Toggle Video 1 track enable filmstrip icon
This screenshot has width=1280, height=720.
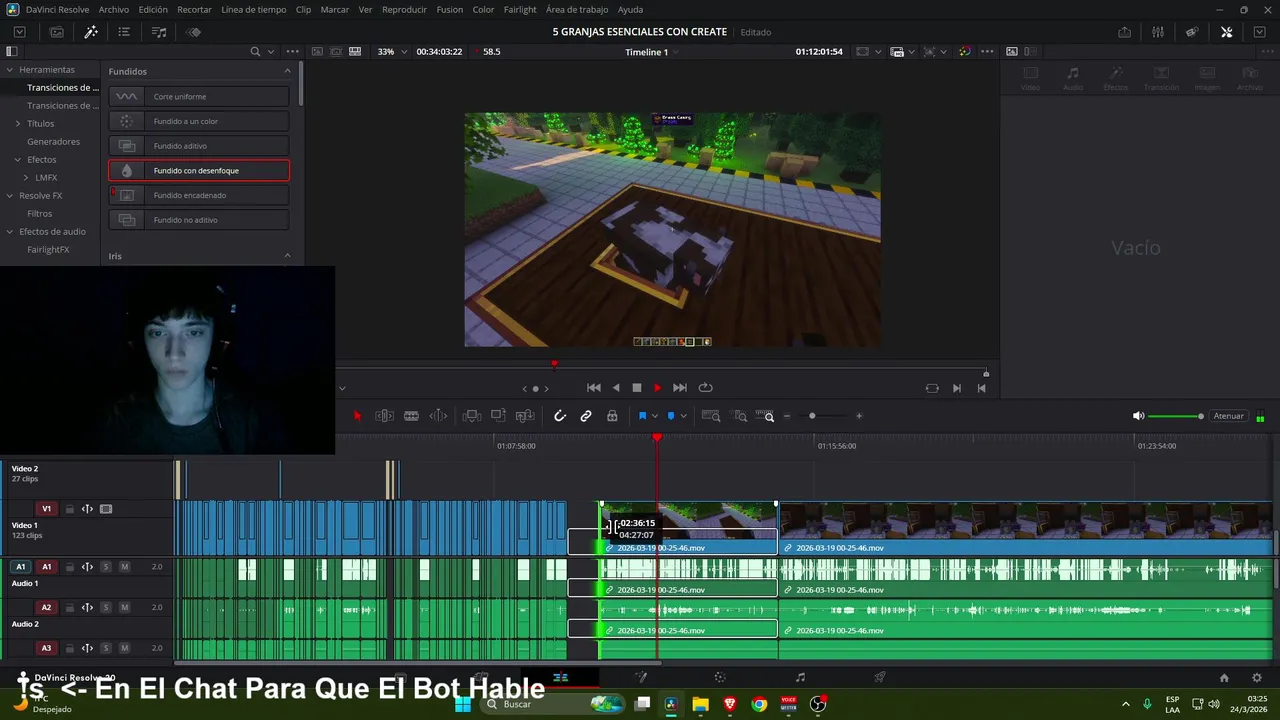pyautogui.click(x=106, y=509)
